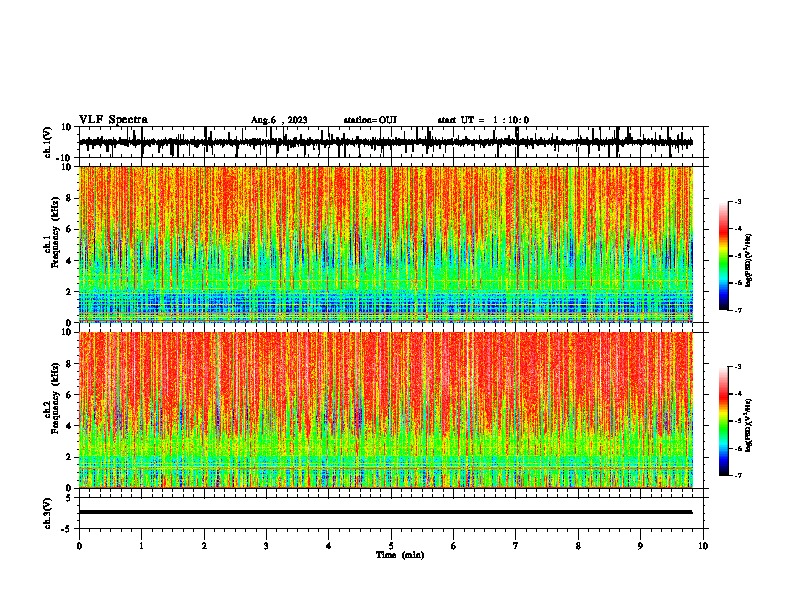Click inside the ch.1 spectrogram panel
The image size is (792, 612).
tap(386, 244)
